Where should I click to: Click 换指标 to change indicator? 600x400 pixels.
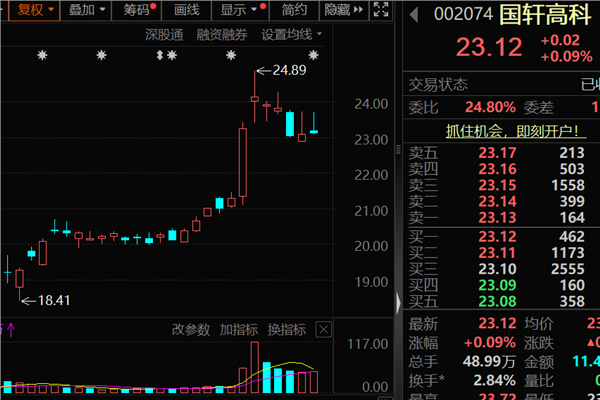coord(287,330)
